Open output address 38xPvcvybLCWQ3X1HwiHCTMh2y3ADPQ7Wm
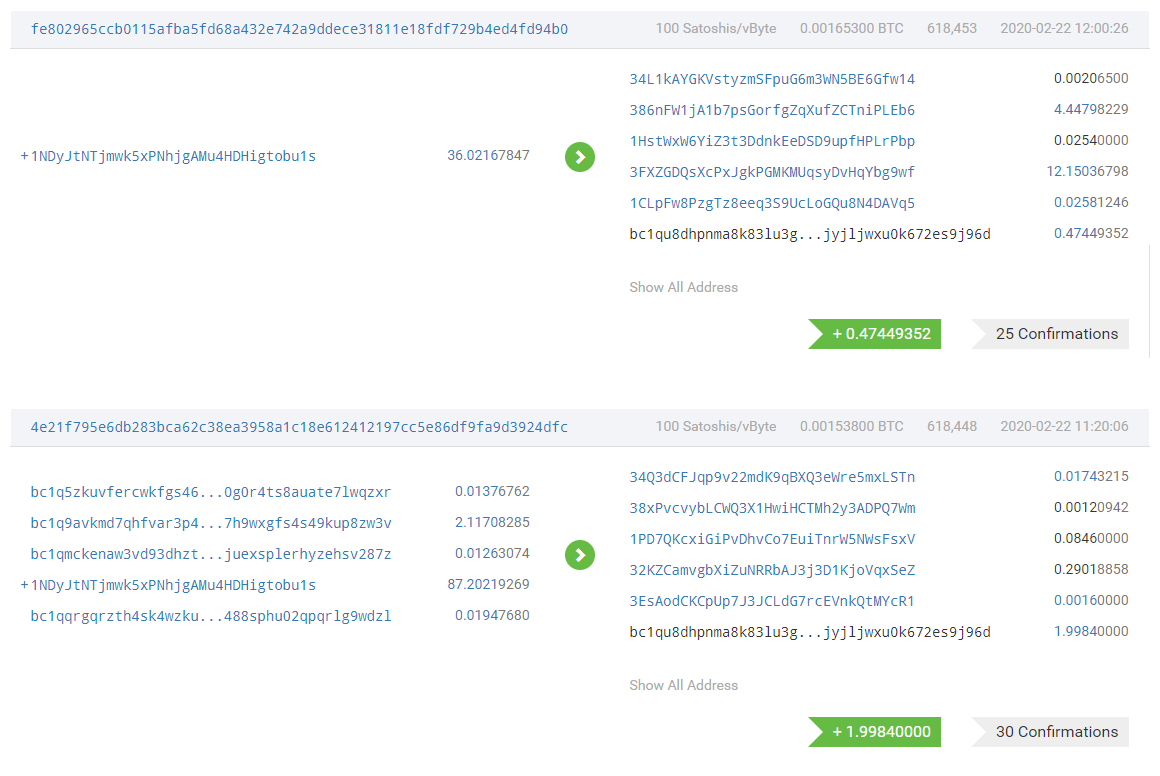 click(772, 508)
